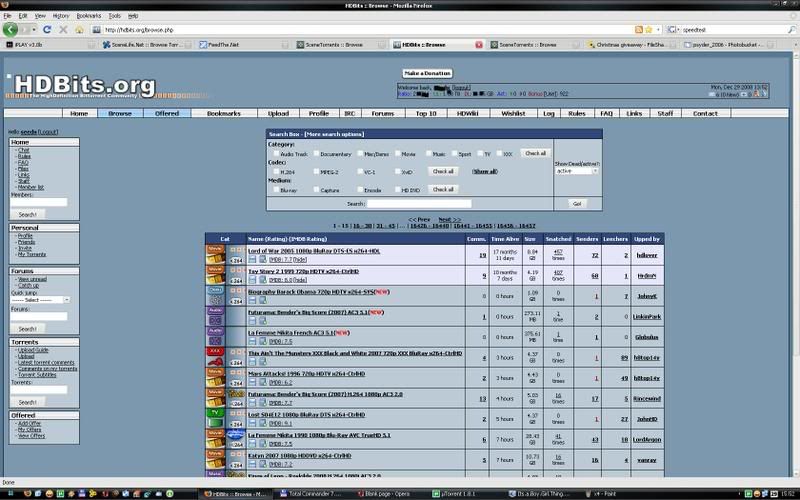Download the Toy Story 2 torrent floppy icon
The width and height of the screenshot is (800, 500).
pyautogui.click(x=252, y=280)
